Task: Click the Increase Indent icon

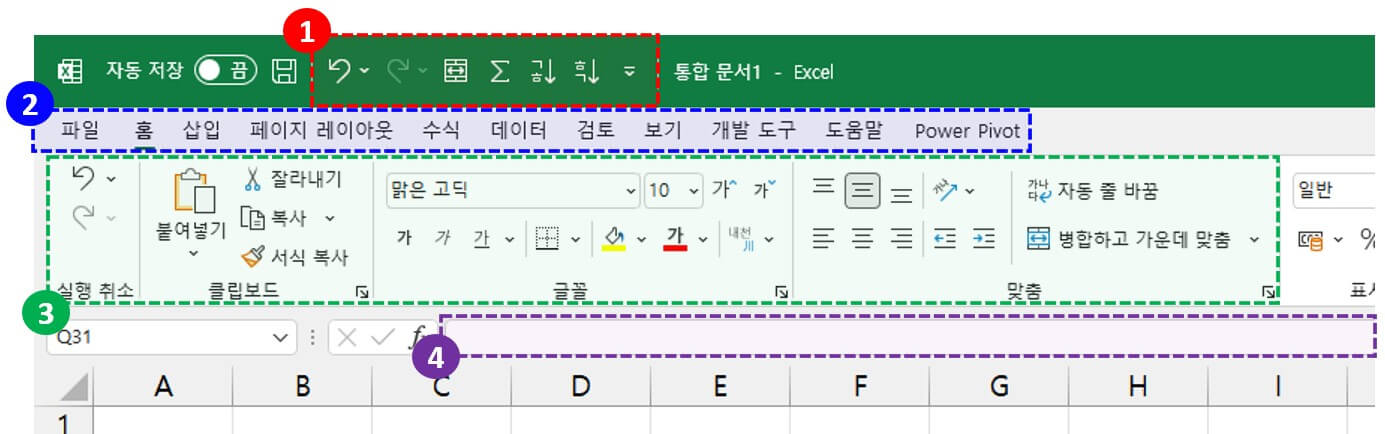Action: coord(984,239)
